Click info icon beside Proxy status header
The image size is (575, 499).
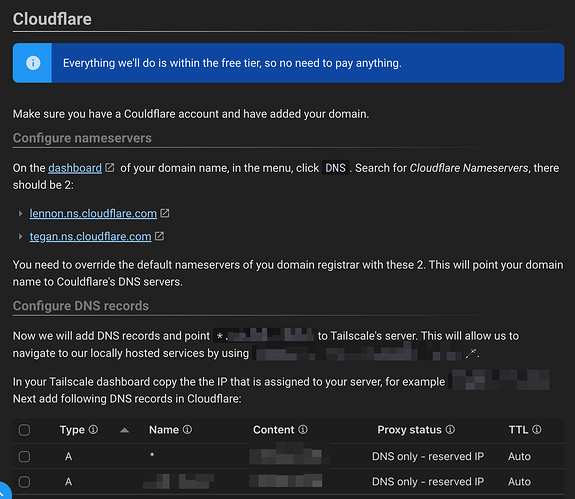coord(450,429)
